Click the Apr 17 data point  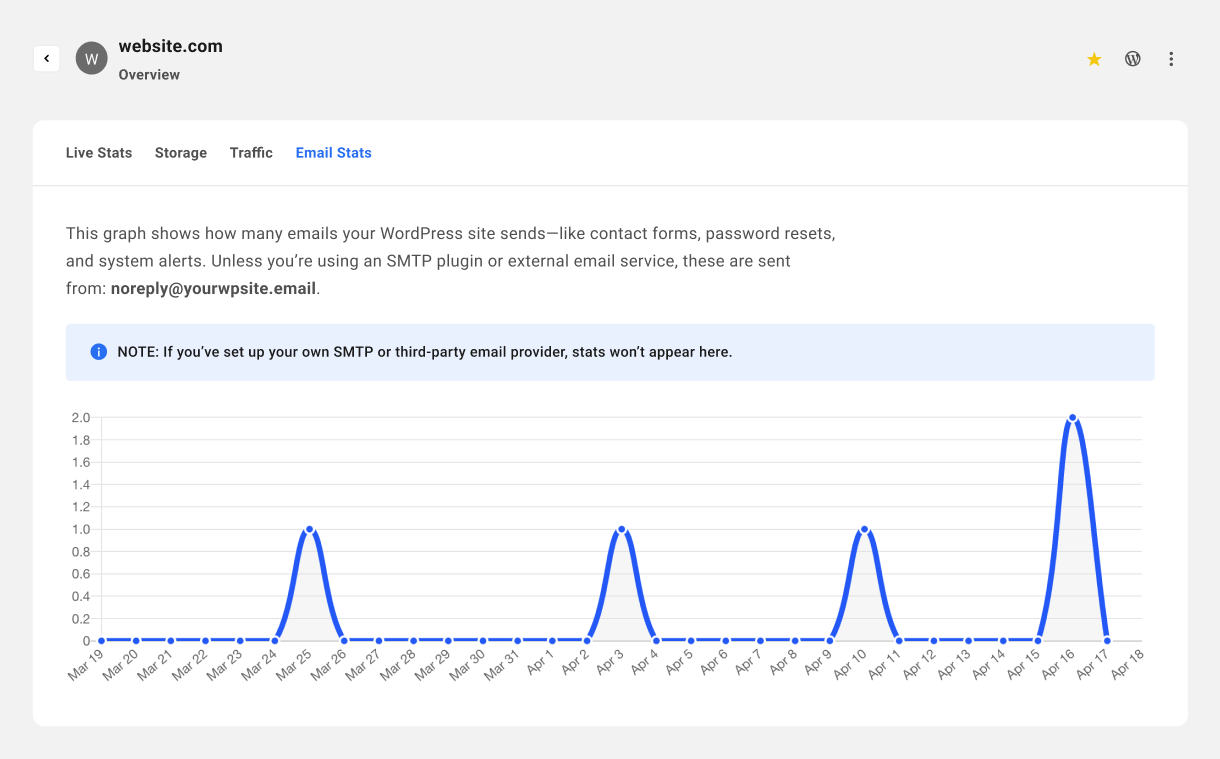point(1107,640)
